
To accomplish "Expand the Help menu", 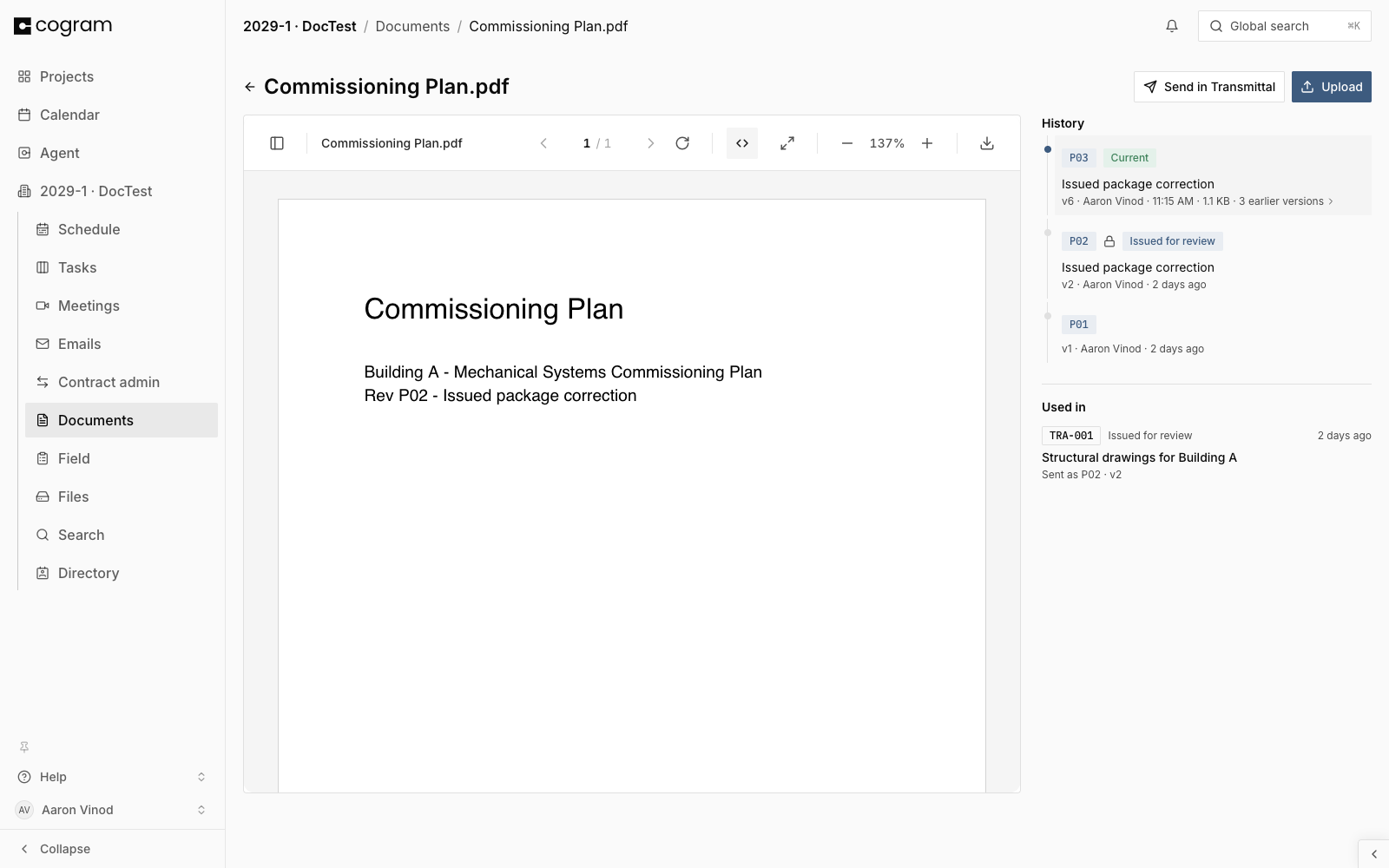I will [113, 777].
